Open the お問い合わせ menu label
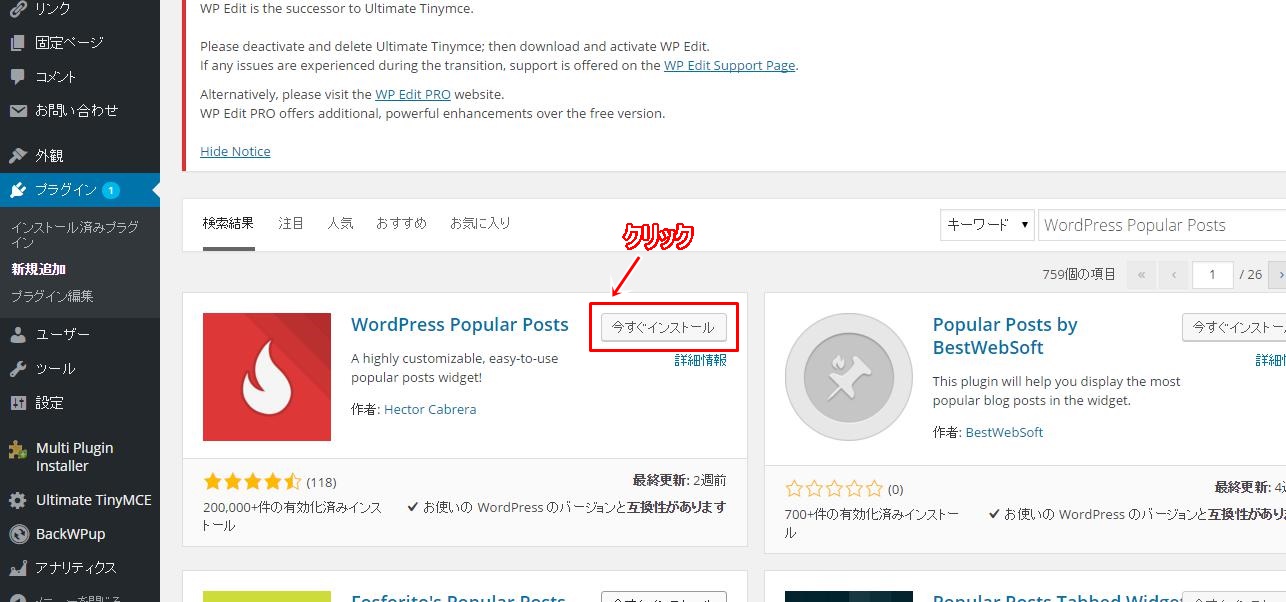Screen dimensions: 1286x602 [x=76, y=111]
